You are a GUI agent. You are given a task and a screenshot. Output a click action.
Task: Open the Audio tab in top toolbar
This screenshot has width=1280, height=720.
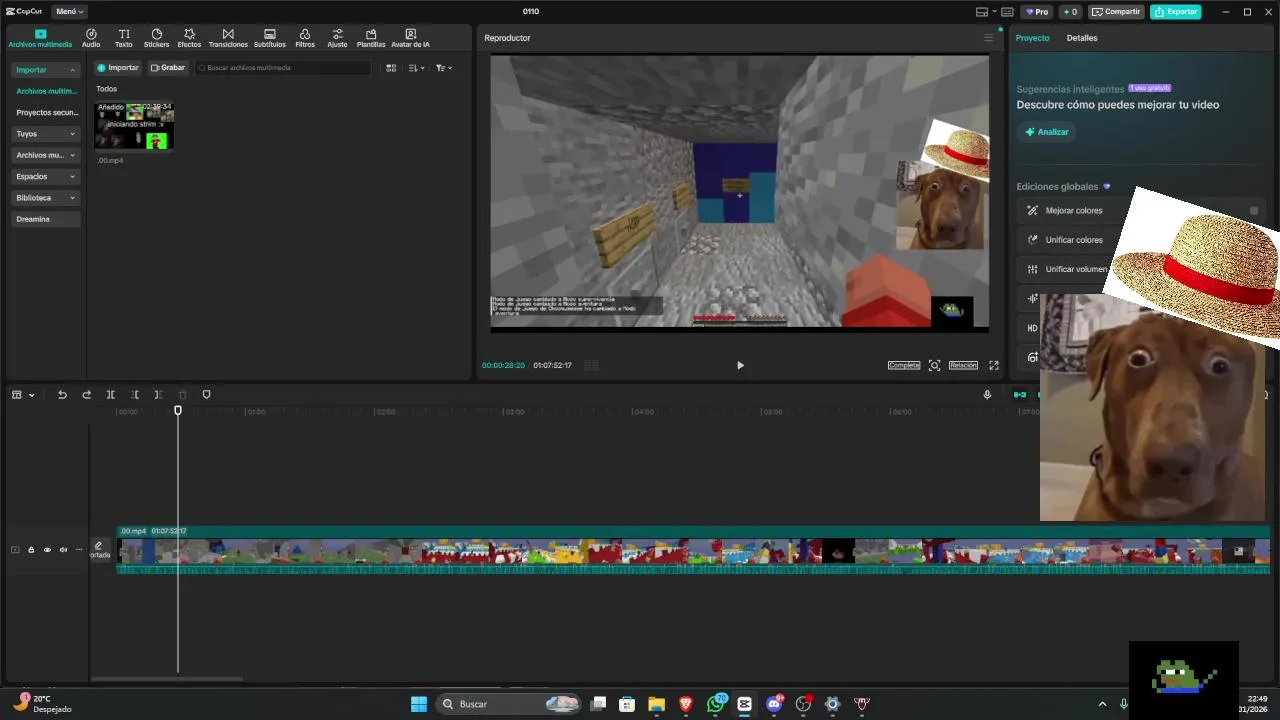tap(91, 38)
